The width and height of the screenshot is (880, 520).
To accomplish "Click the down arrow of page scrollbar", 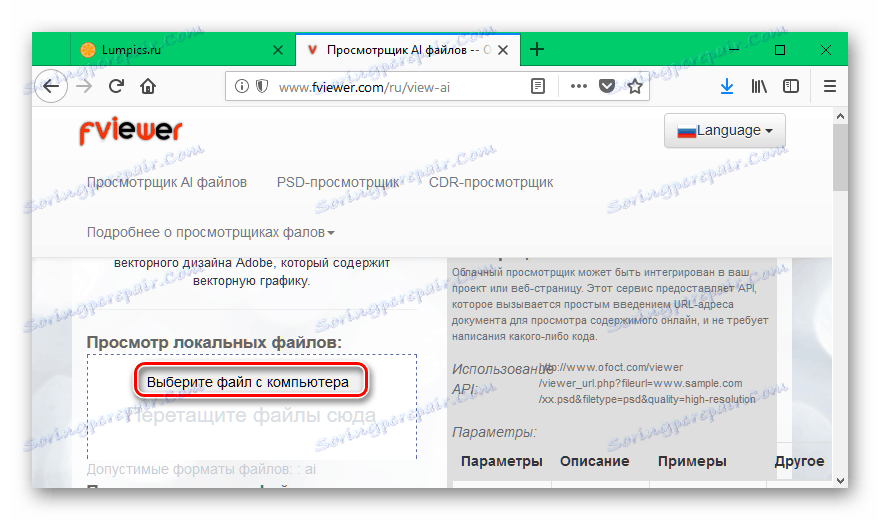I will (x=840, y=481).
